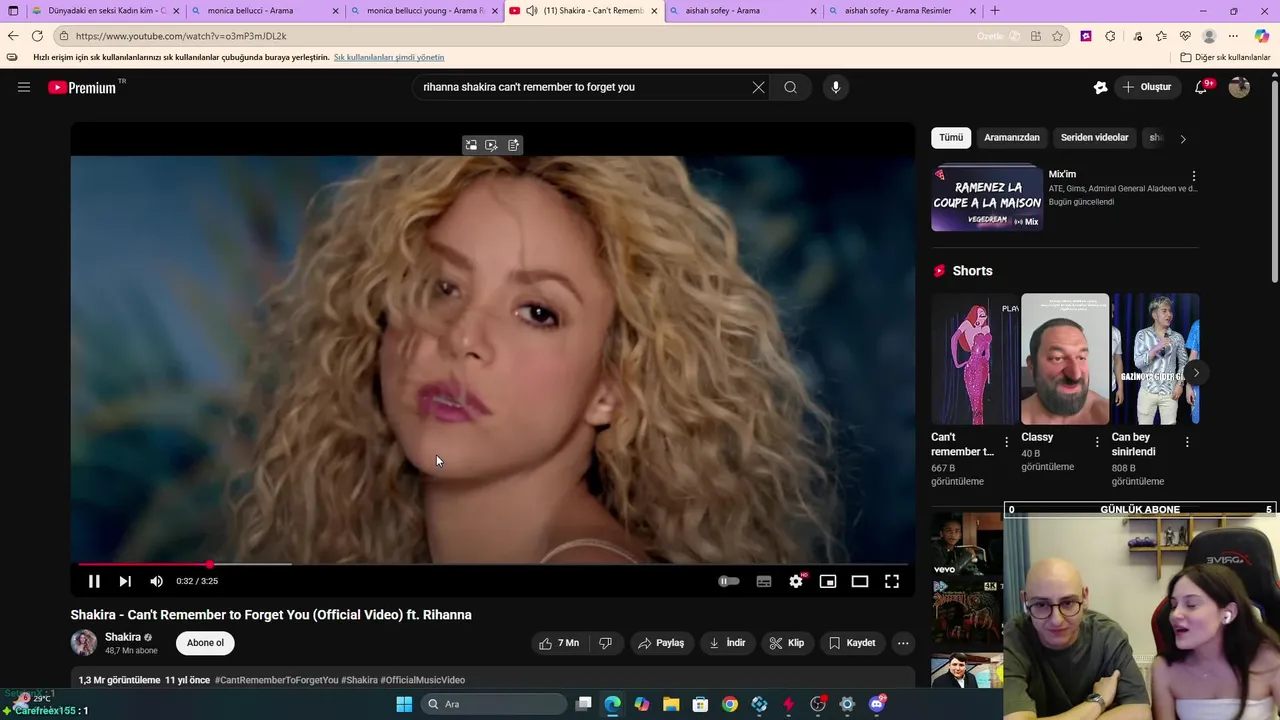Dislike the Shakira video

(606, 643)
